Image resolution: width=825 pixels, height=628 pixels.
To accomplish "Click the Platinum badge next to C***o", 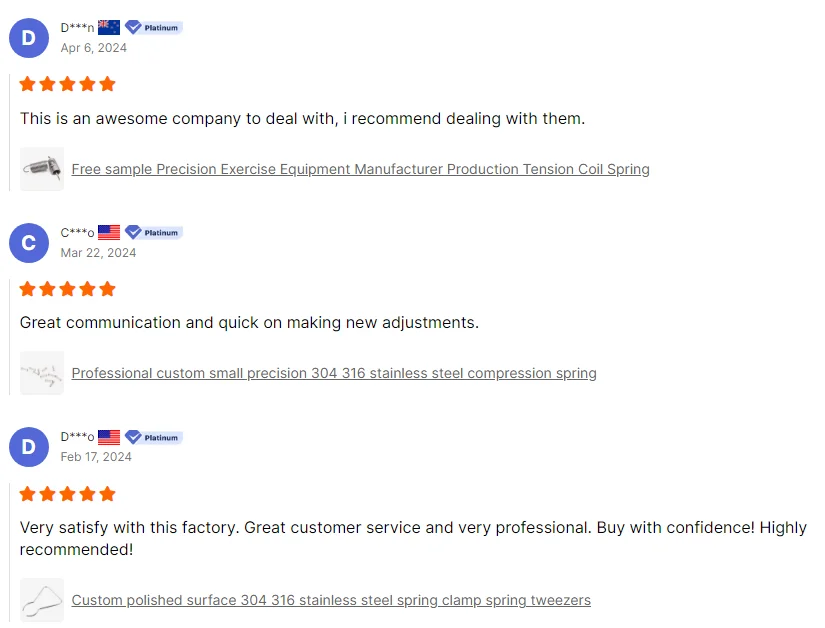I will pyautogui.click(x=153, y=232).
